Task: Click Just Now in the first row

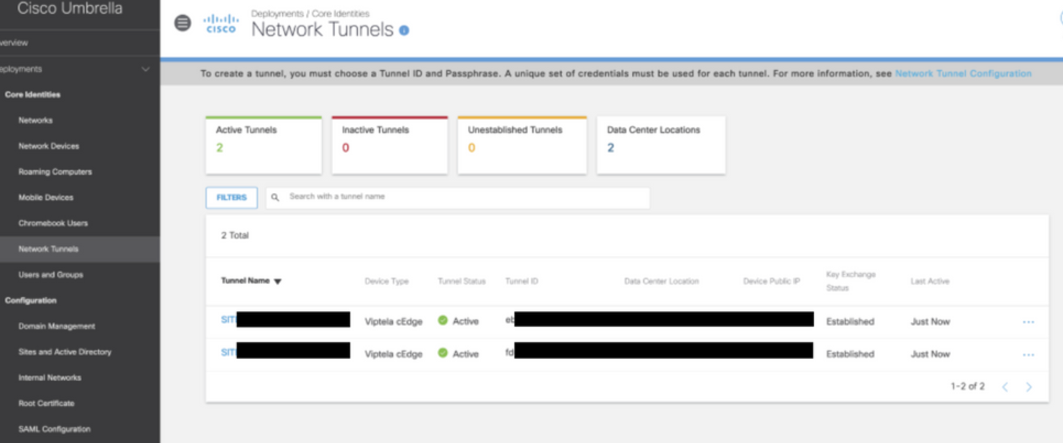Action: (930, 322)
